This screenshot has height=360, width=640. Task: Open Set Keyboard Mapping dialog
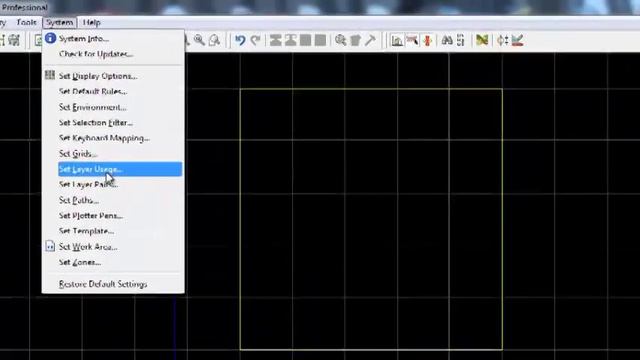click(113, 138)
